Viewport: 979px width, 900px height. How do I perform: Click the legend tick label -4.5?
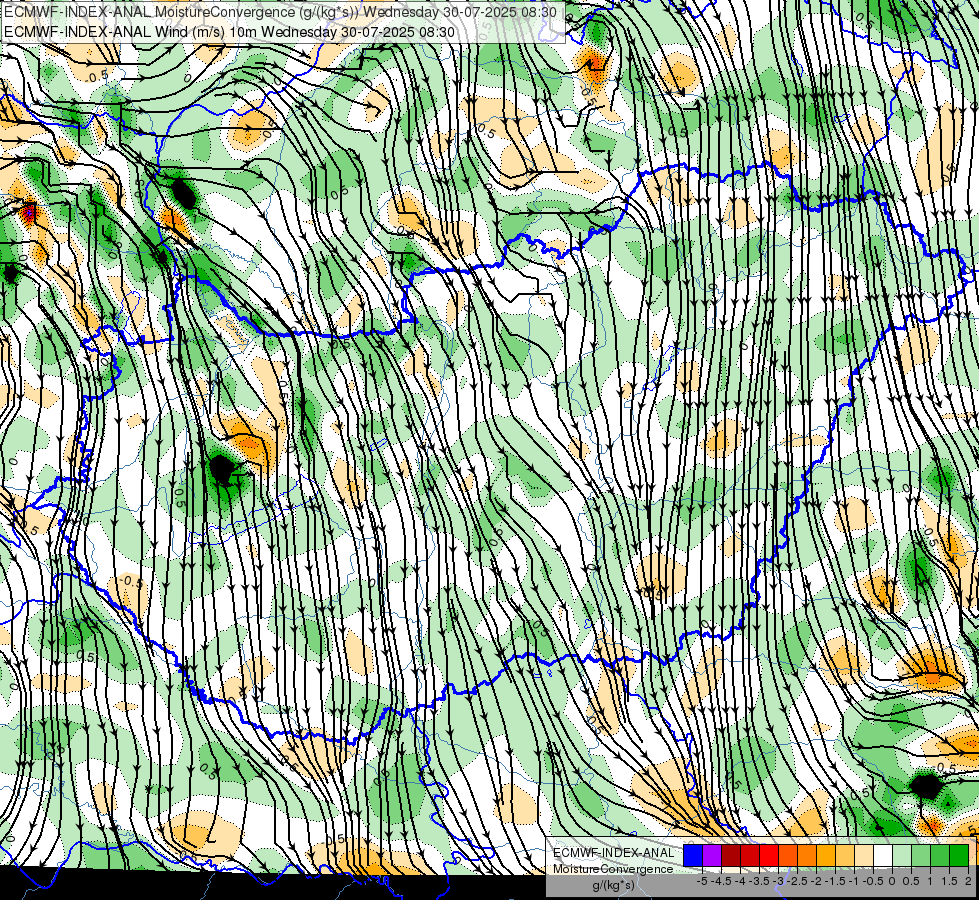pyautogui.click(x=721, y=881)
